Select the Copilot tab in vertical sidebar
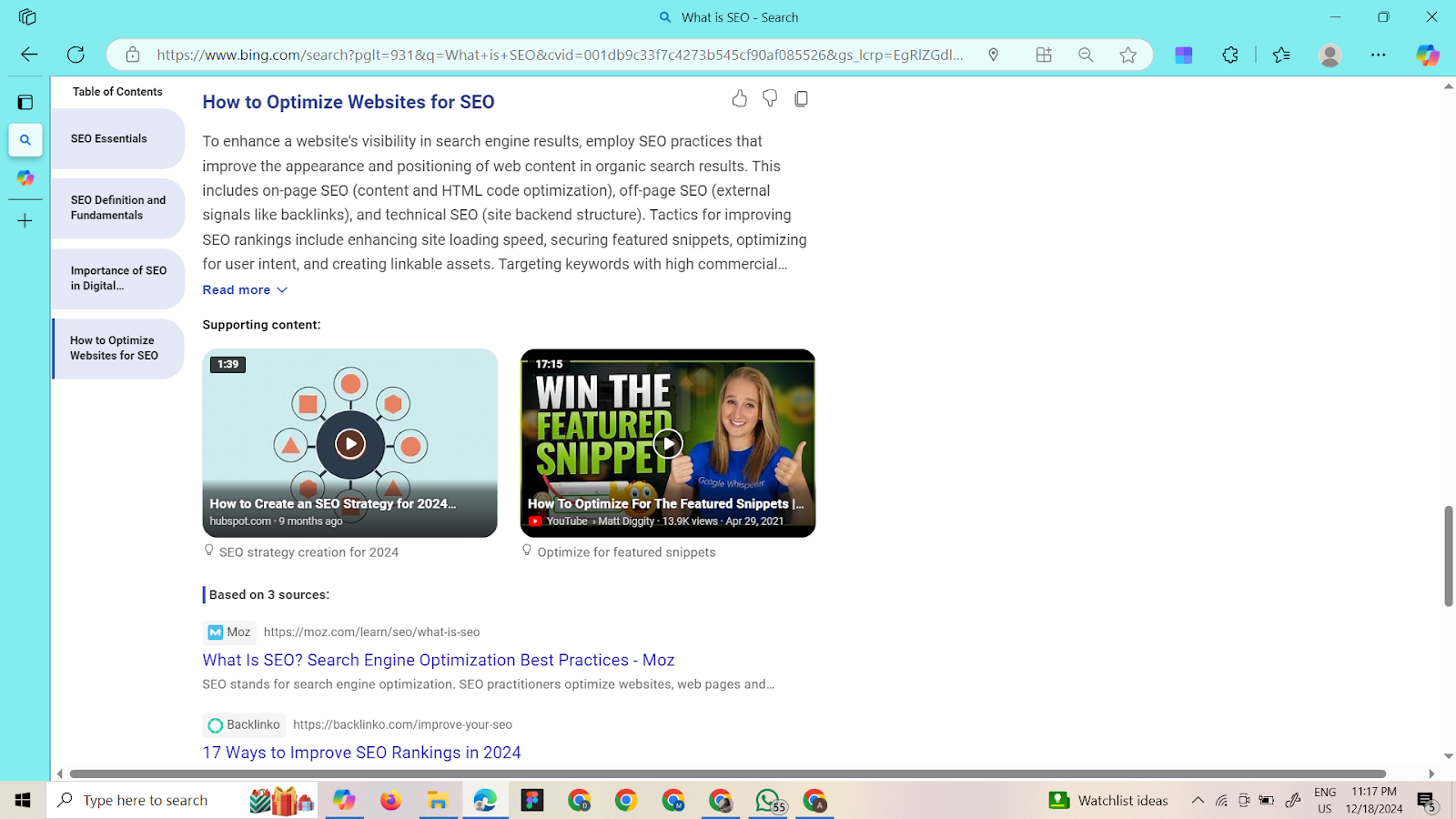 25,178
